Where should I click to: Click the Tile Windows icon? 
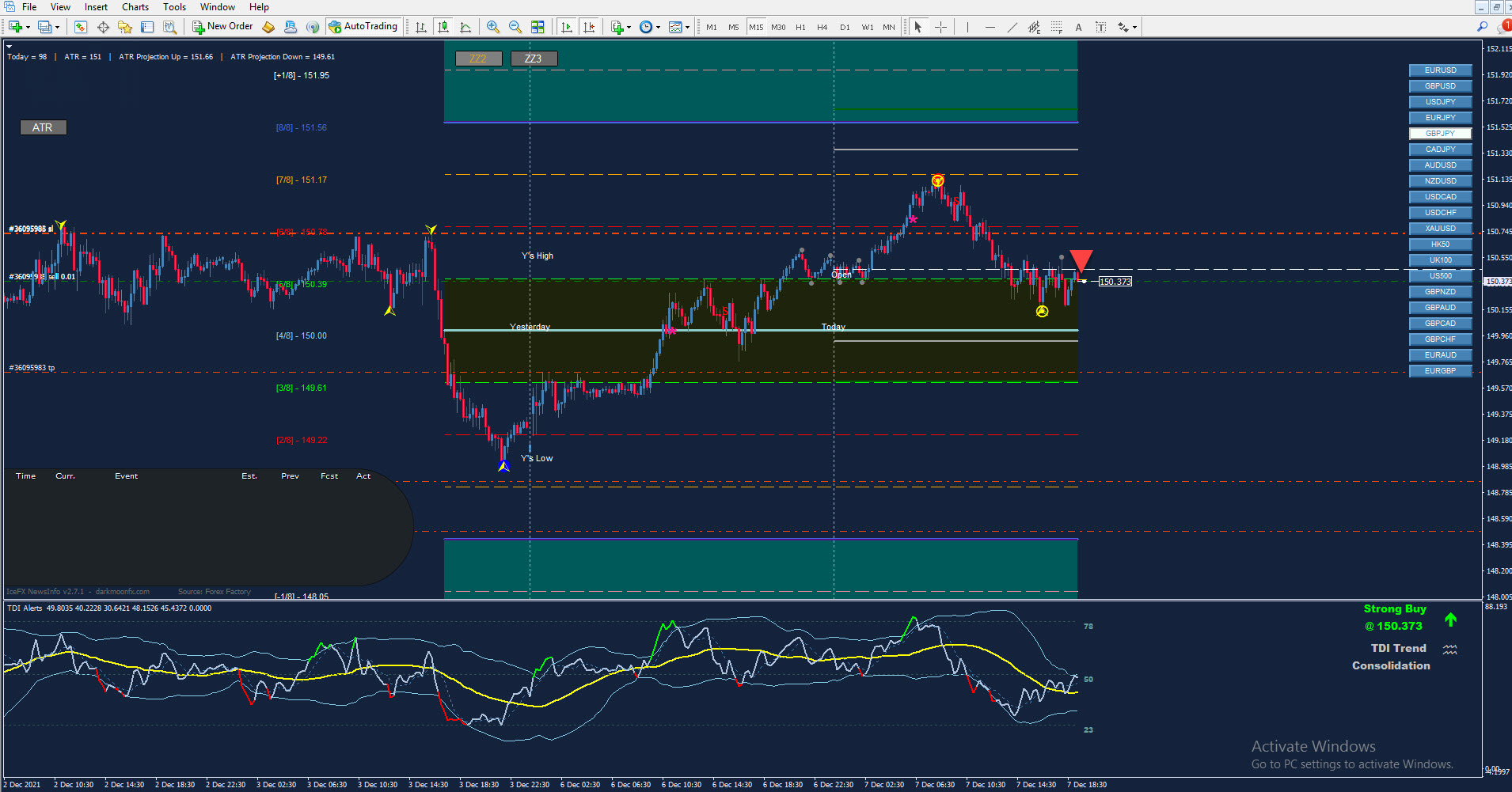pos(538,27)
